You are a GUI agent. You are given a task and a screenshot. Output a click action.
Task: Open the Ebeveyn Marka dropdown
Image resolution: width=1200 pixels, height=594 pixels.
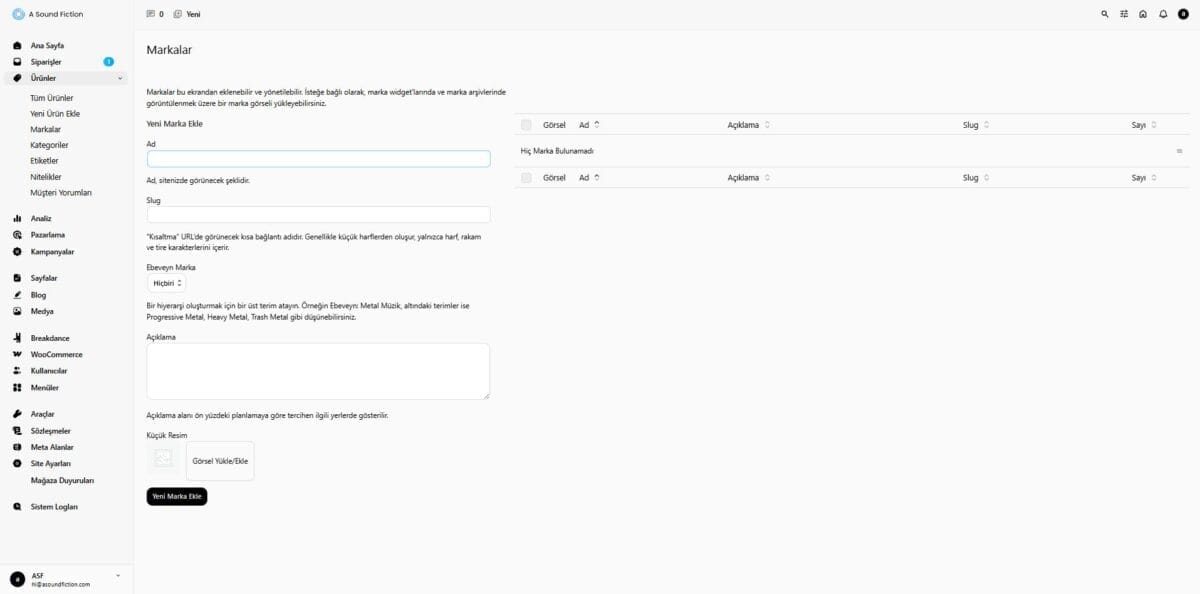coord(166,284)
